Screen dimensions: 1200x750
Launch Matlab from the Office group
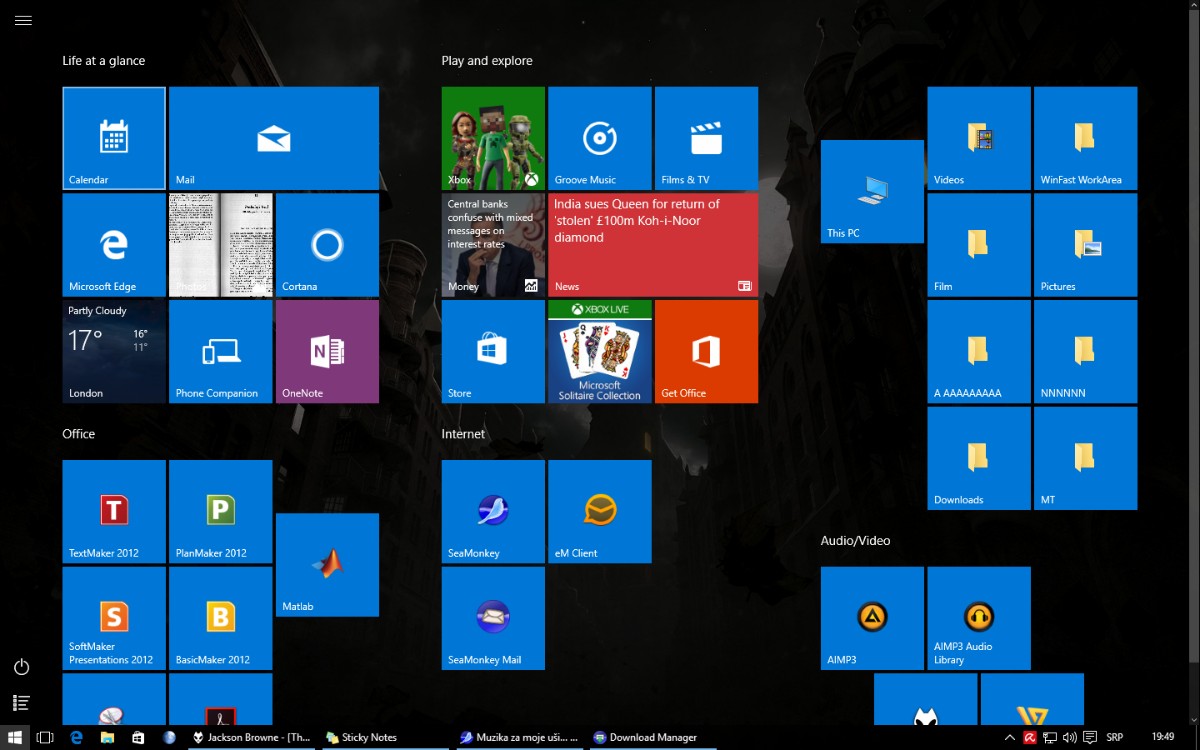tap(327, 564)
